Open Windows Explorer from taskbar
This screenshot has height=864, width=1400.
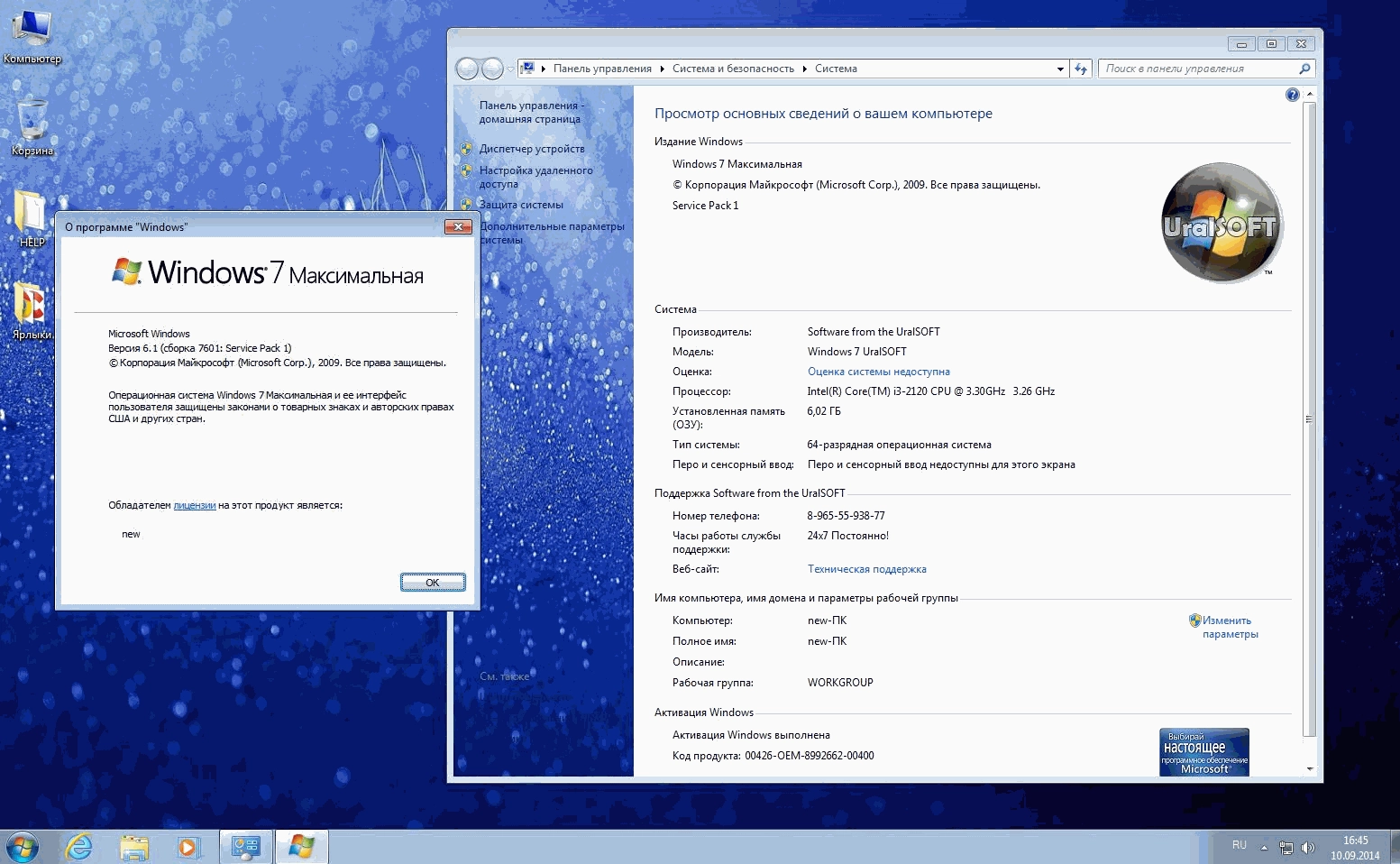click(134, 848)
